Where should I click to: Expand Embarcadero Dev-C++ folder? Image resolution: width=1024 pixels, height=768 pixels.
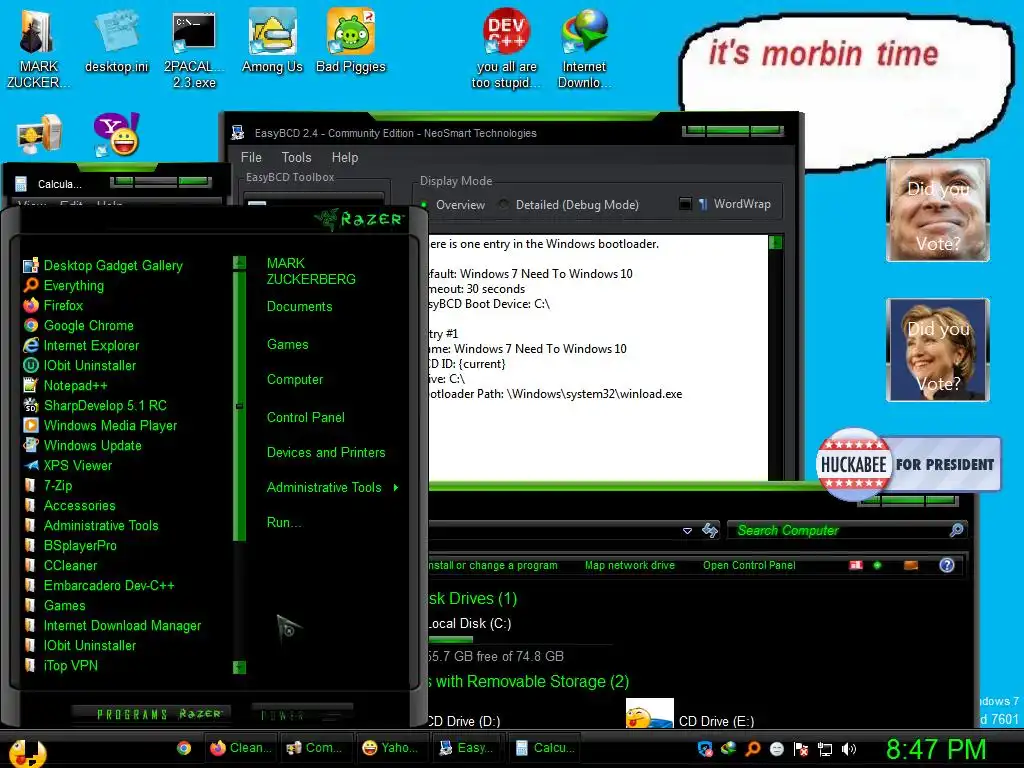pos(99,586)
